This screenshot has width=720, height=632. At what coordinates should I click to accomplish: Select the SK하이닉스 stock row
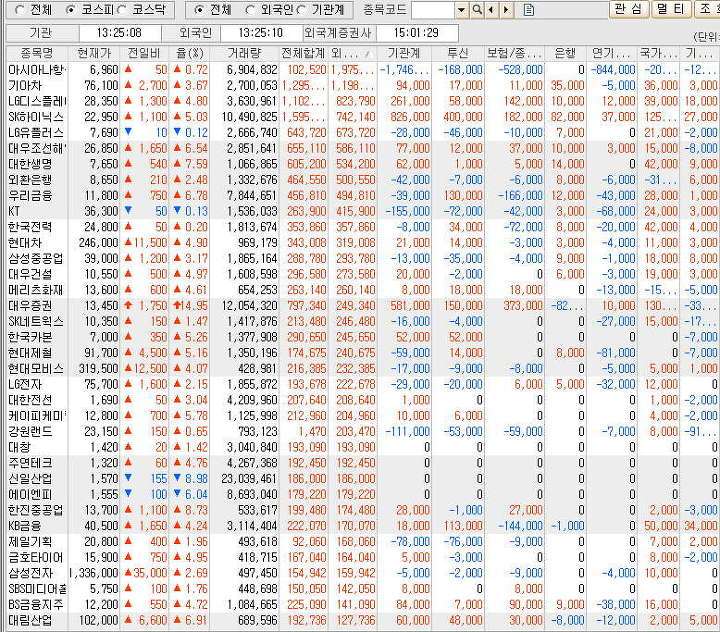pyautogui.click(x=363, y=117)
